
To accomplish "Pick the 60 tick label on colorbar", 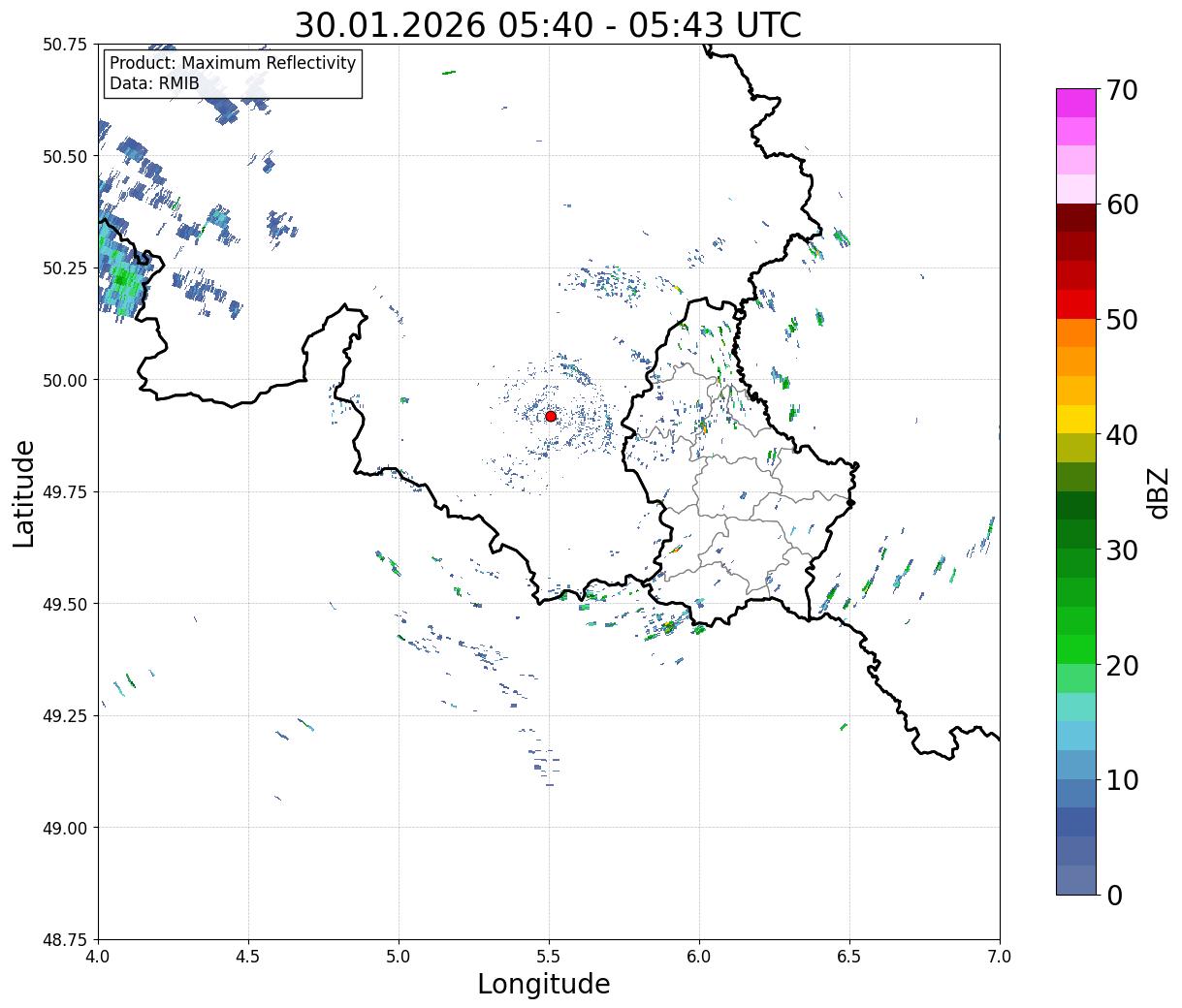I will (1121, 205).
